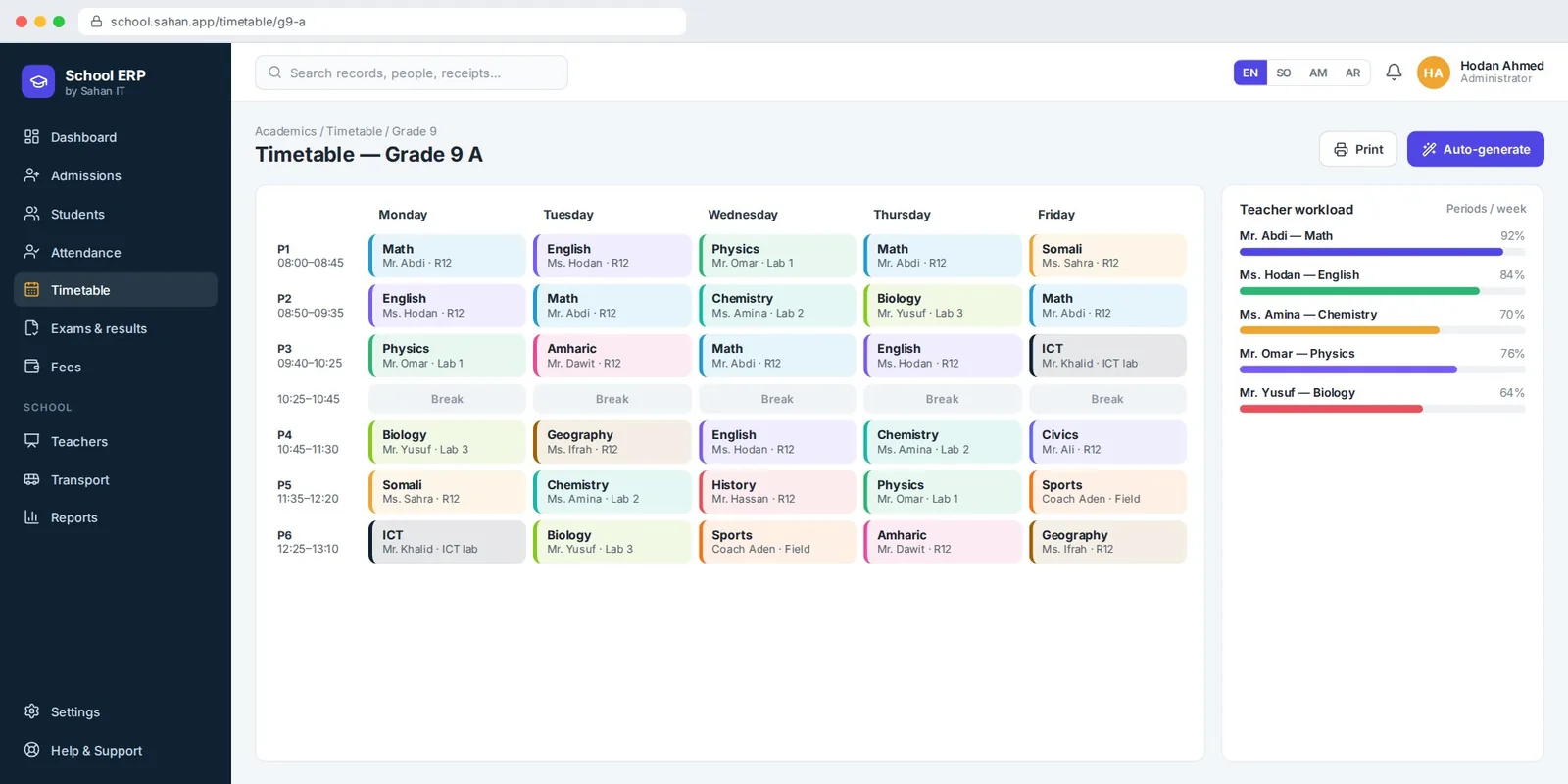Image resolution: width=1568 pixels, height=784 pixels.
Task: Open Thursday P2 Biology lesson card
Action: 942,305
